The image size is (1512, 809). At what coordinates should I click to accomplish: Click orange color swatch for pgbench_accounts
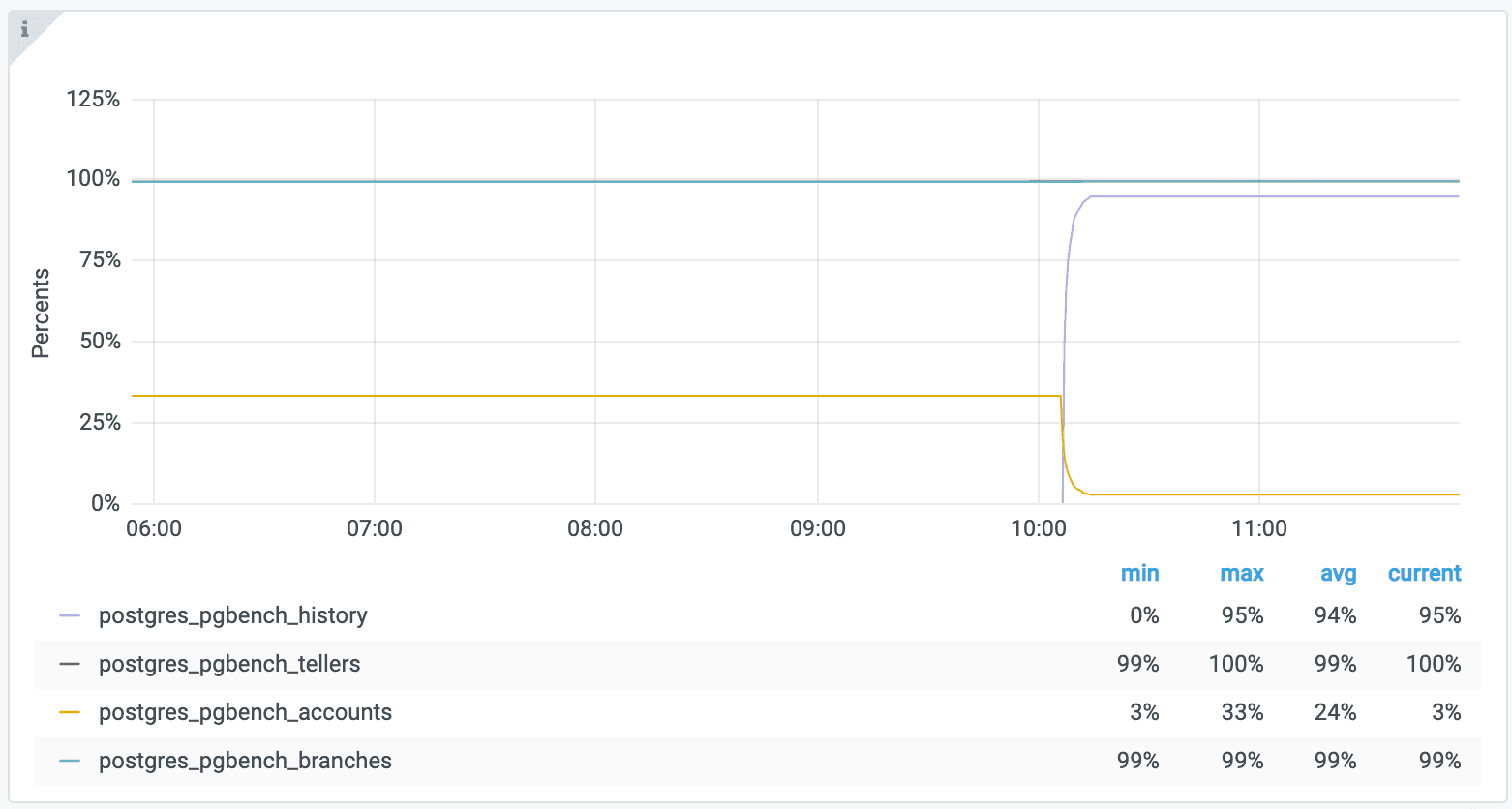[70, 713]
